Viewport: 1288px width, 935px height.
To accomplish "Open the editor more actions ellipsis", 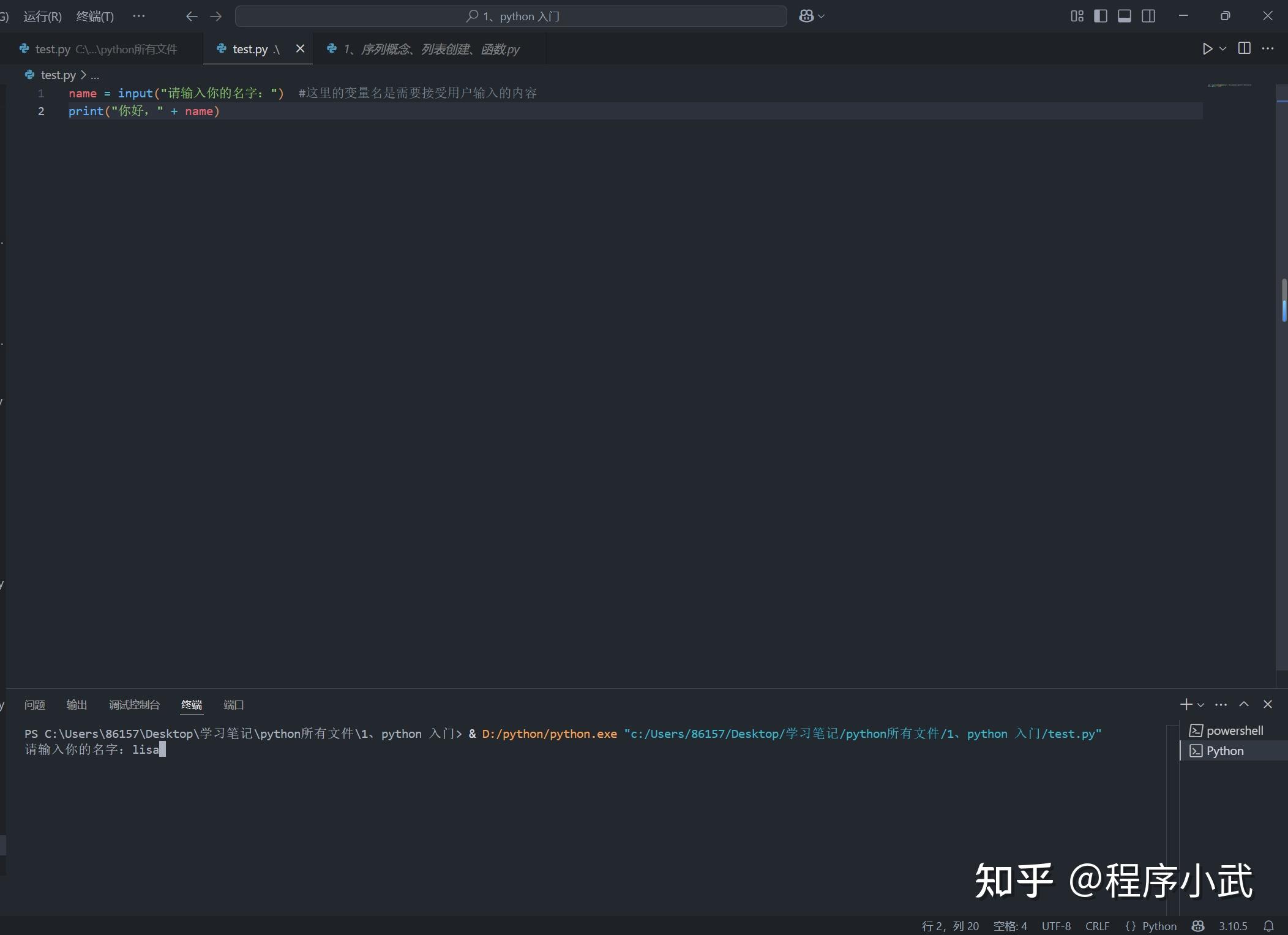I will (x=1268, y=48).
